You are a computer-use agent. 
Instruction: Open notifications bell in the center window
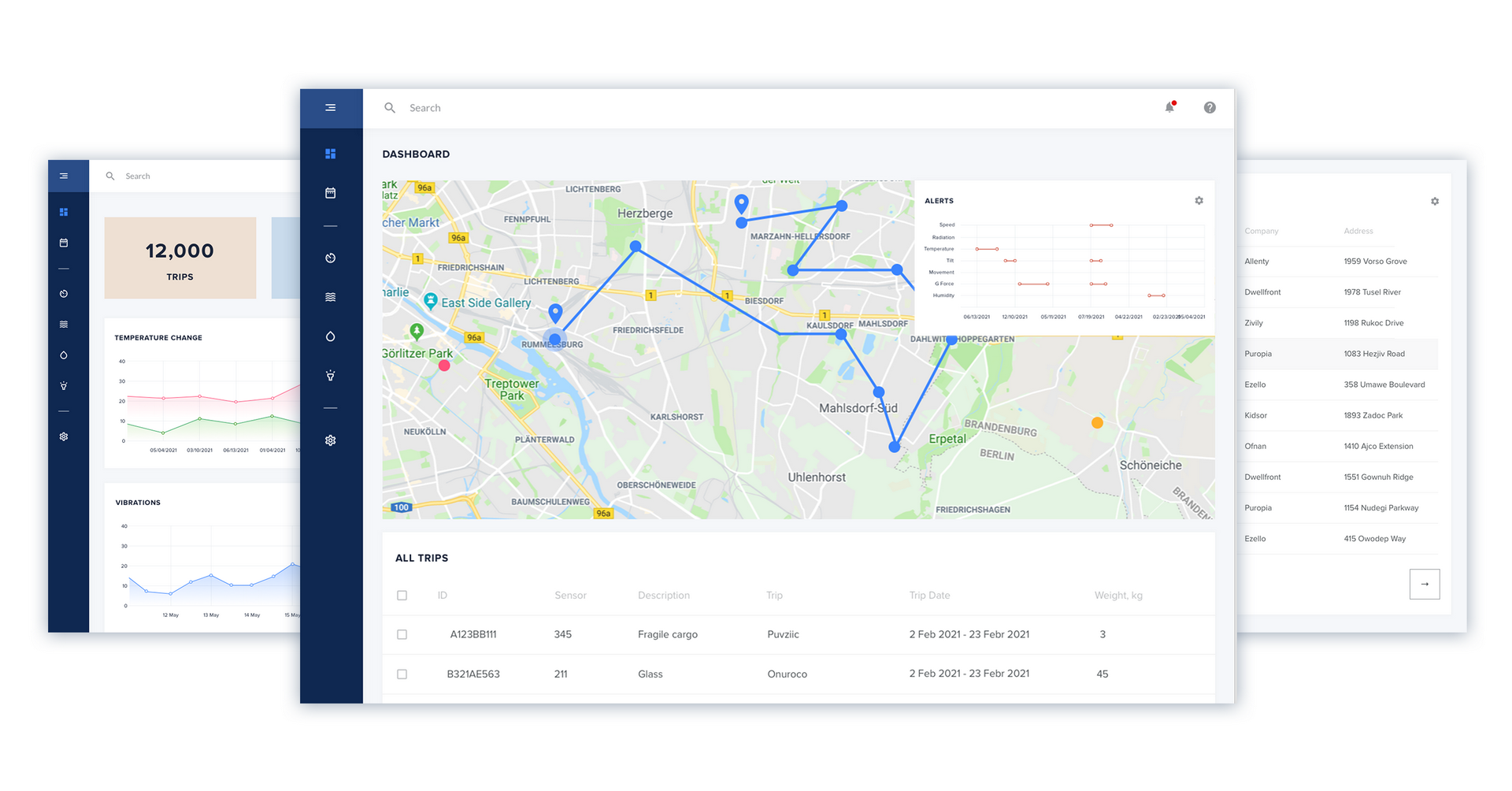[1170, 107]
